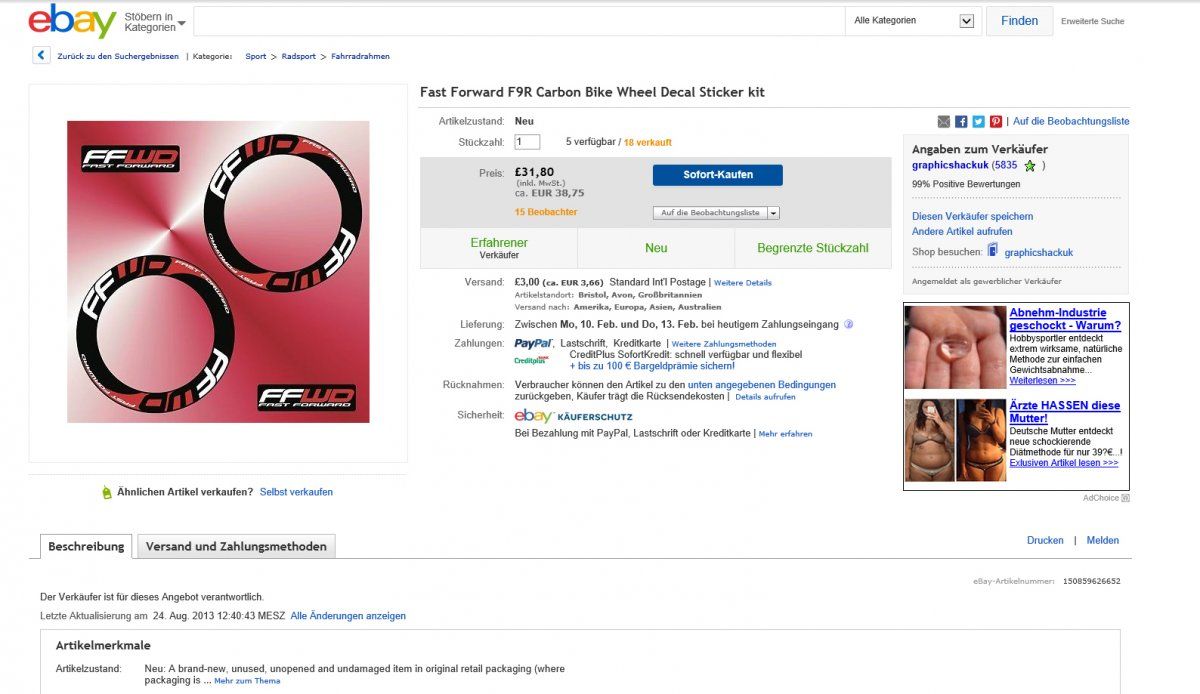The width and height of the screenshot is (1200, 694).
Task: Click the FFWD wheel decal product image
Action: [x=218, y=272]
